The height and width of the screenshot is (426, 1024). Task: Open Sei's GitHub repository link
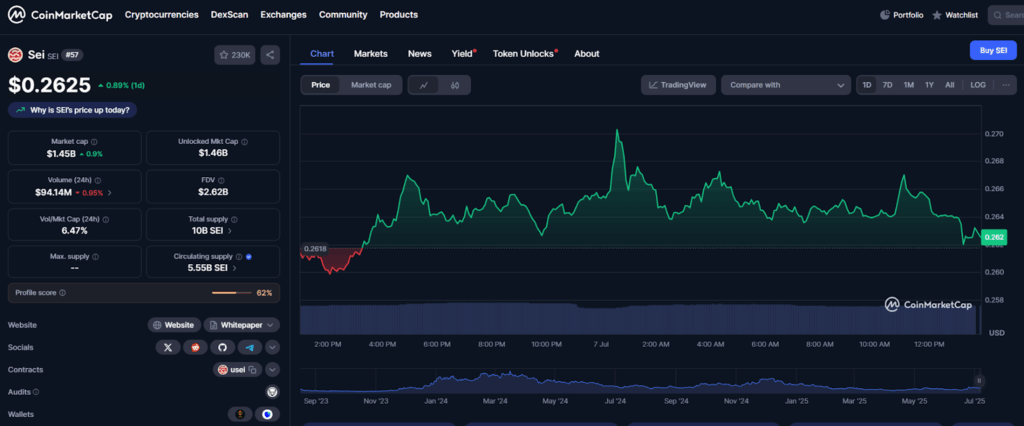[222, 348]
